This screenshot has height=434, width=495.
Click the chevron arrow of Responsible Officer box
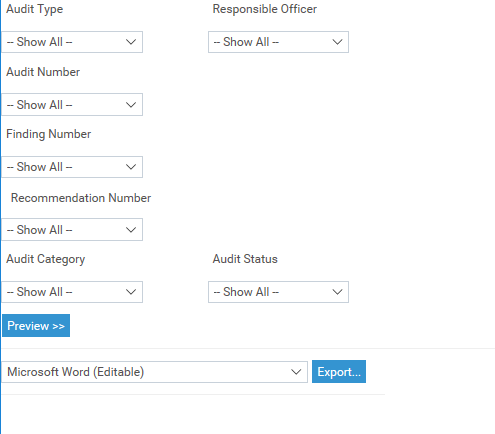pos(337,42)
